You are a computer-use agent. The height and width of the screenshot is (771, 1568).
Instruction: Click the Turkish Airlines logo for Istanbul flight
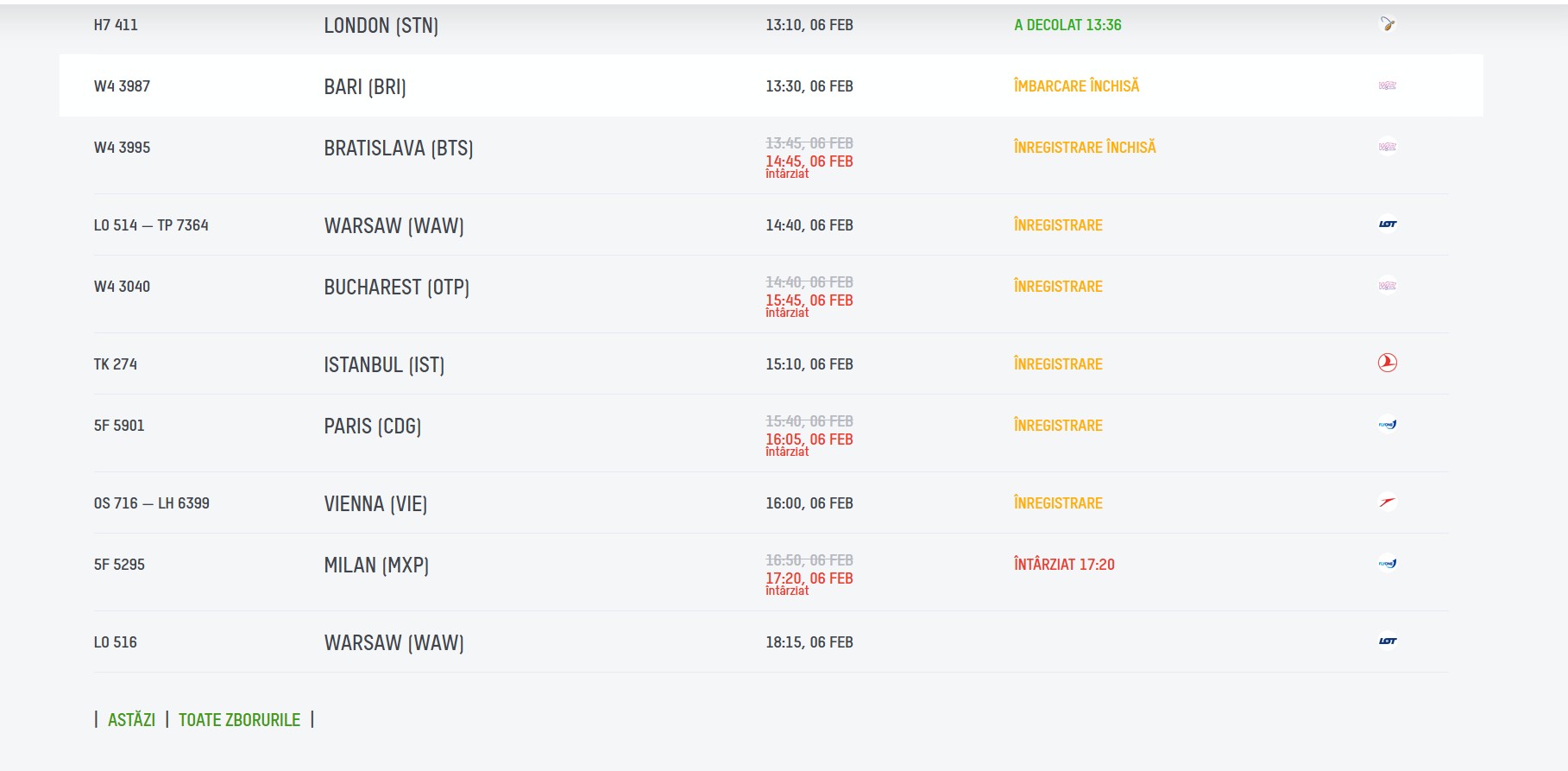point(1387,363)
